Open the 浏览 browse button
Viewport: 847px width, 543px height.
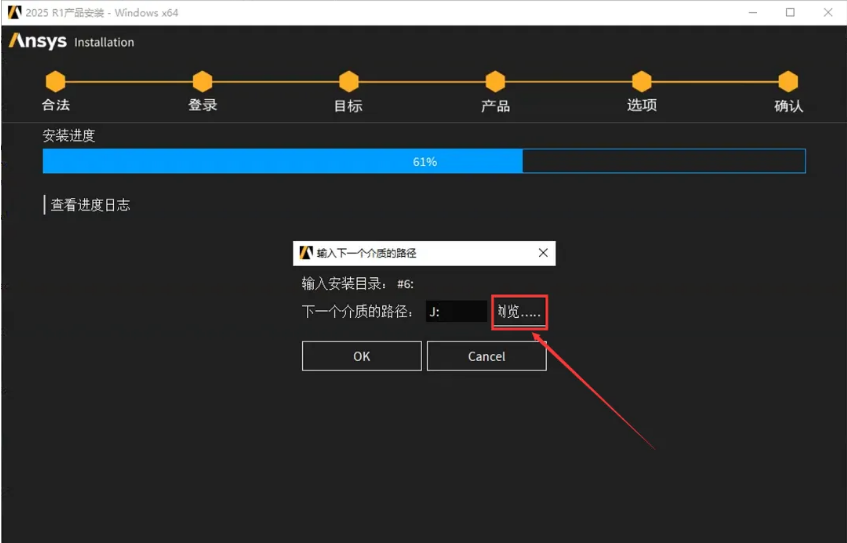[x=519, y=312]
